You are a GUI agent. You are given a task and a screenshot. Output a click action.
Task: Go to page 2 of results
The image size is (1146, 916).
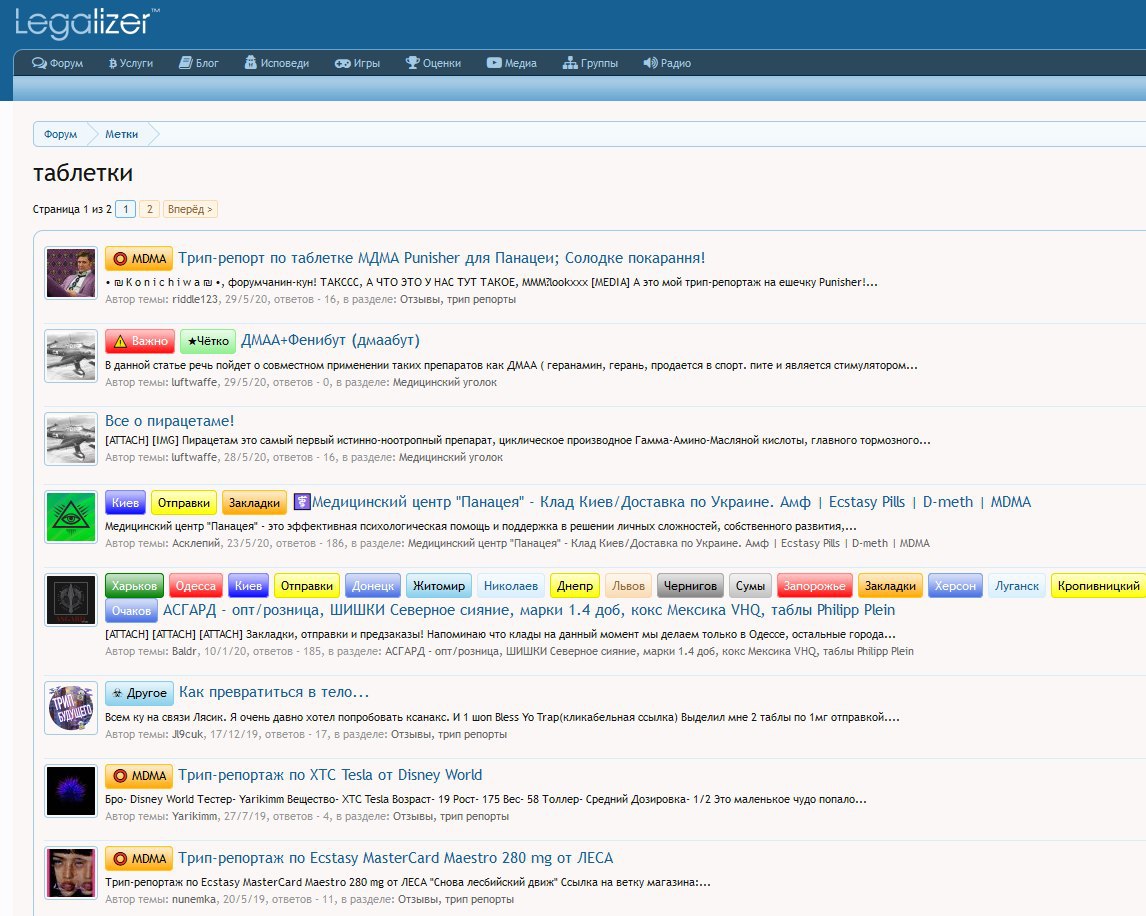tap(149, 209)
